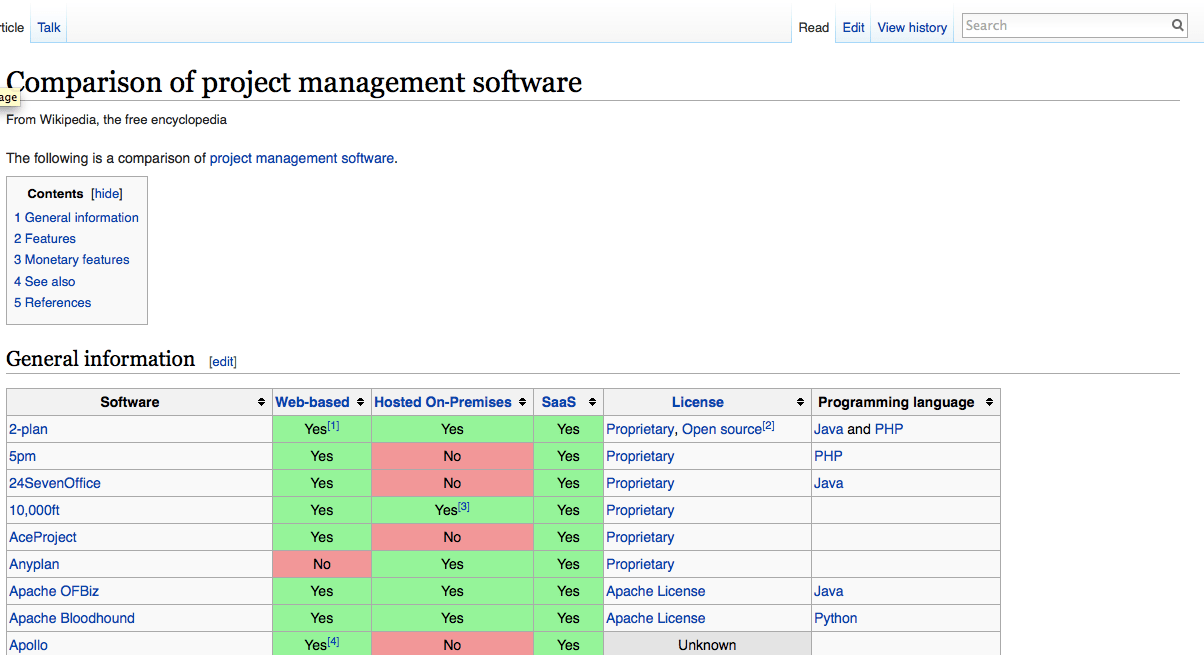Open the SaaS header link

pos(559,402)
